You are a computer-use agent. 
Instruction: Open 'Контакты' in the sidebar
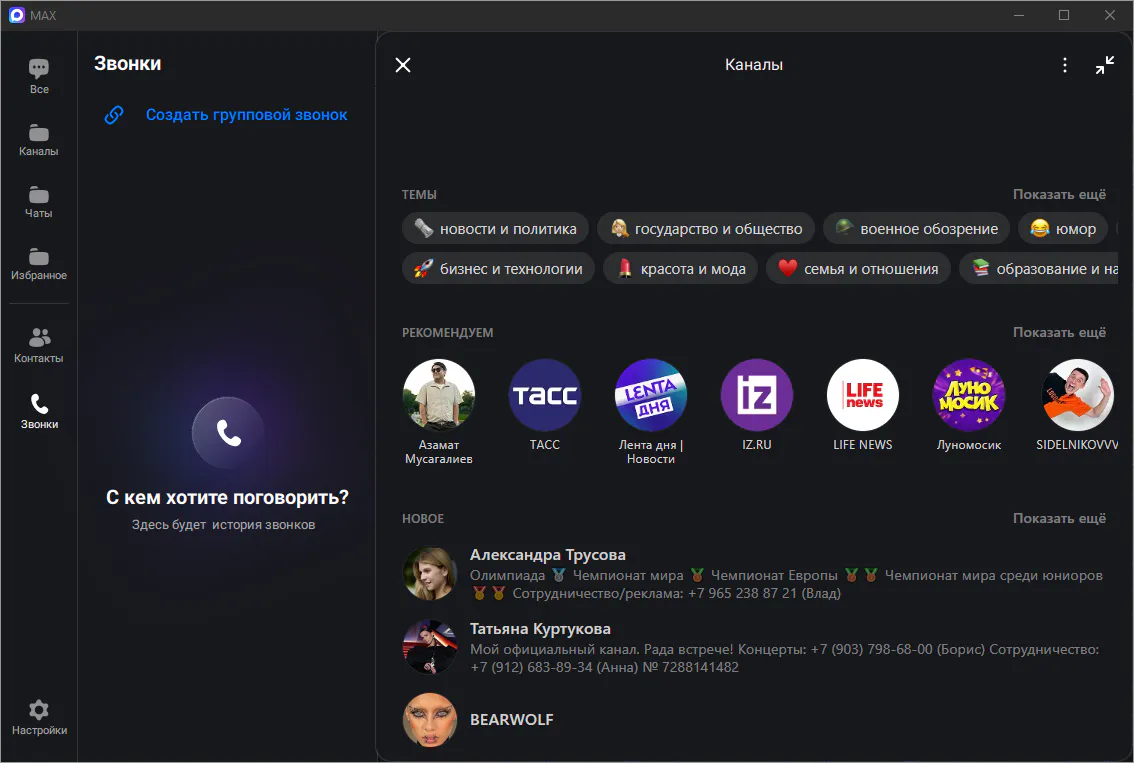pyautogui.click(x=39, y=345)
